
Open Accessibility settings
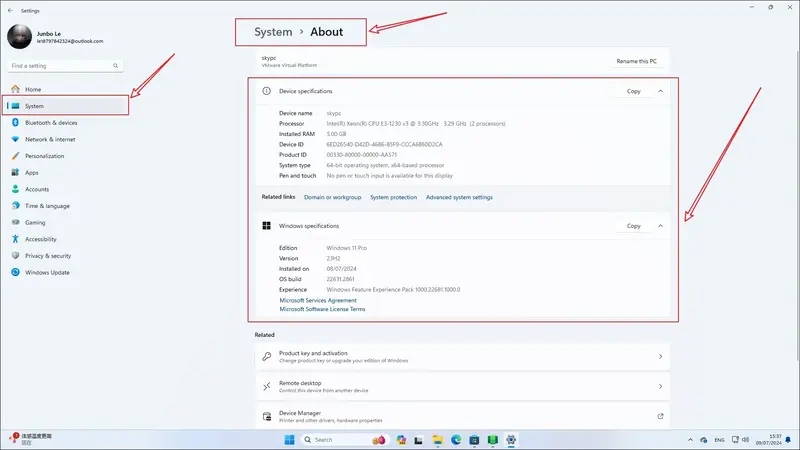(x=41, y=239)
